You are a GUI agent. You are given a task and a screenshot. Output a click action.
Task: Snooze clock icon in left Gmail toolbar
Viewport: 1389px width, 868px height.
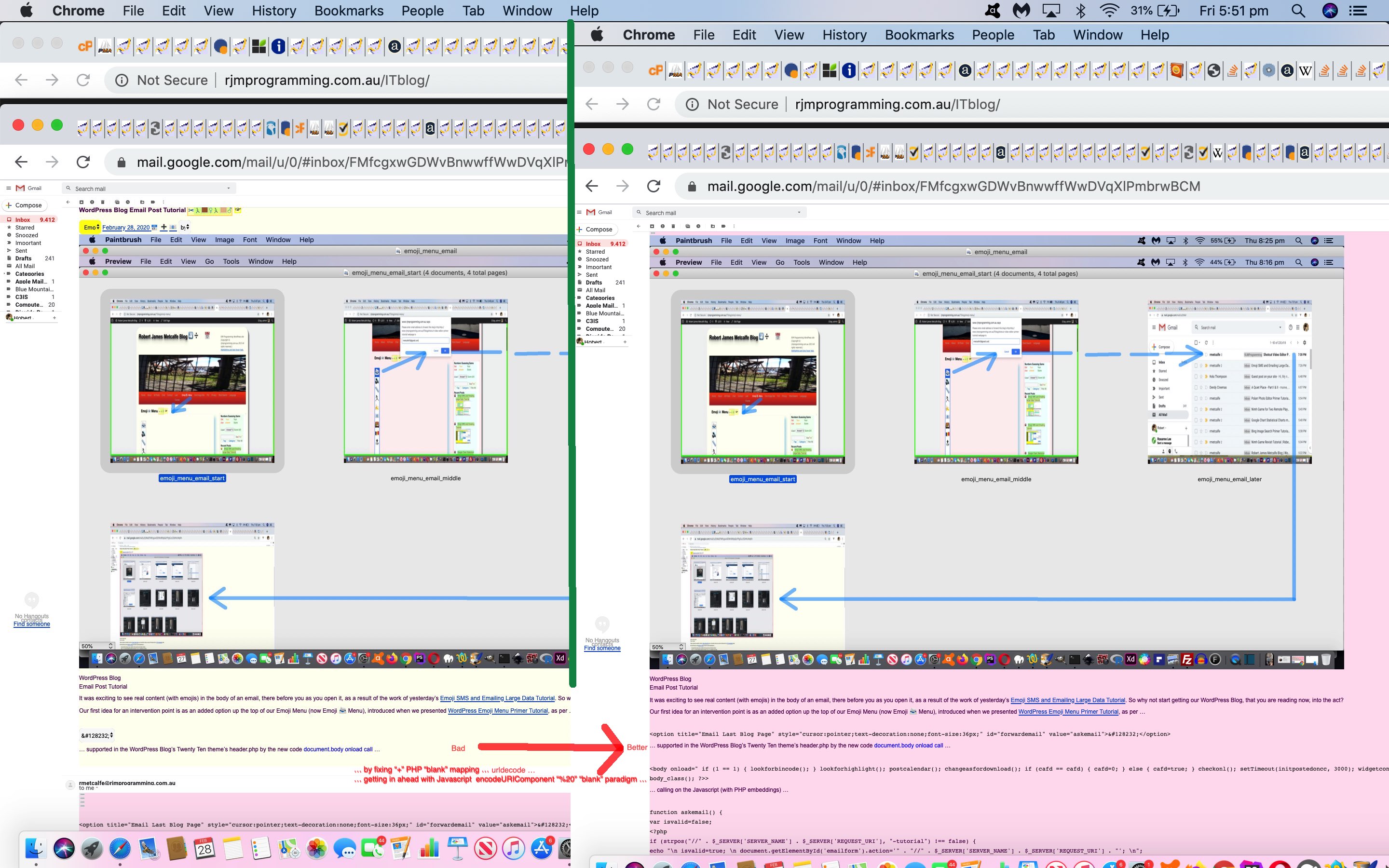coord(128,202)
